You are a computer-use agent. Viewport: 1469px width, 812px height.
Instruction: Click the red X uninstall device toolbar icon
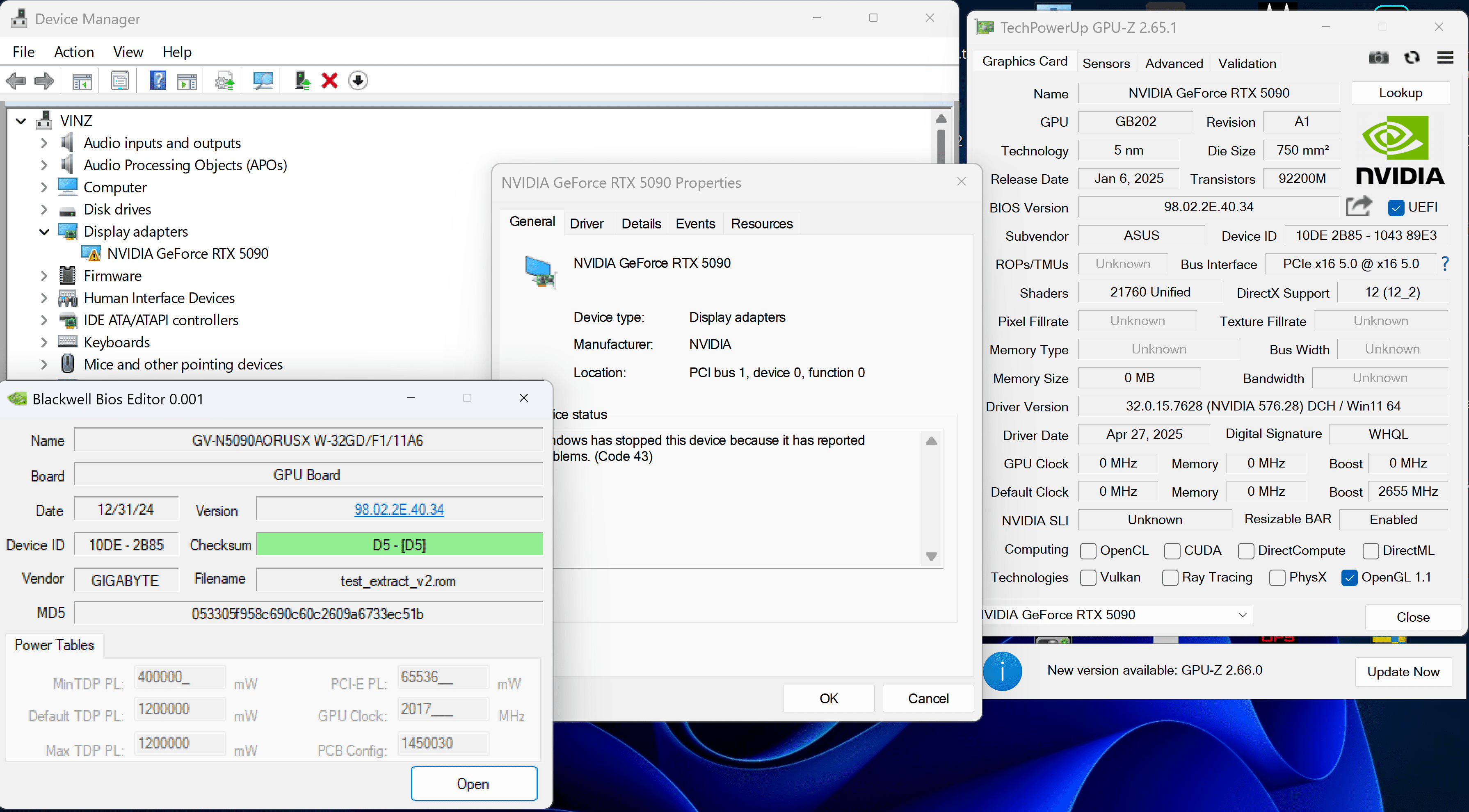(x=330, y=80)
